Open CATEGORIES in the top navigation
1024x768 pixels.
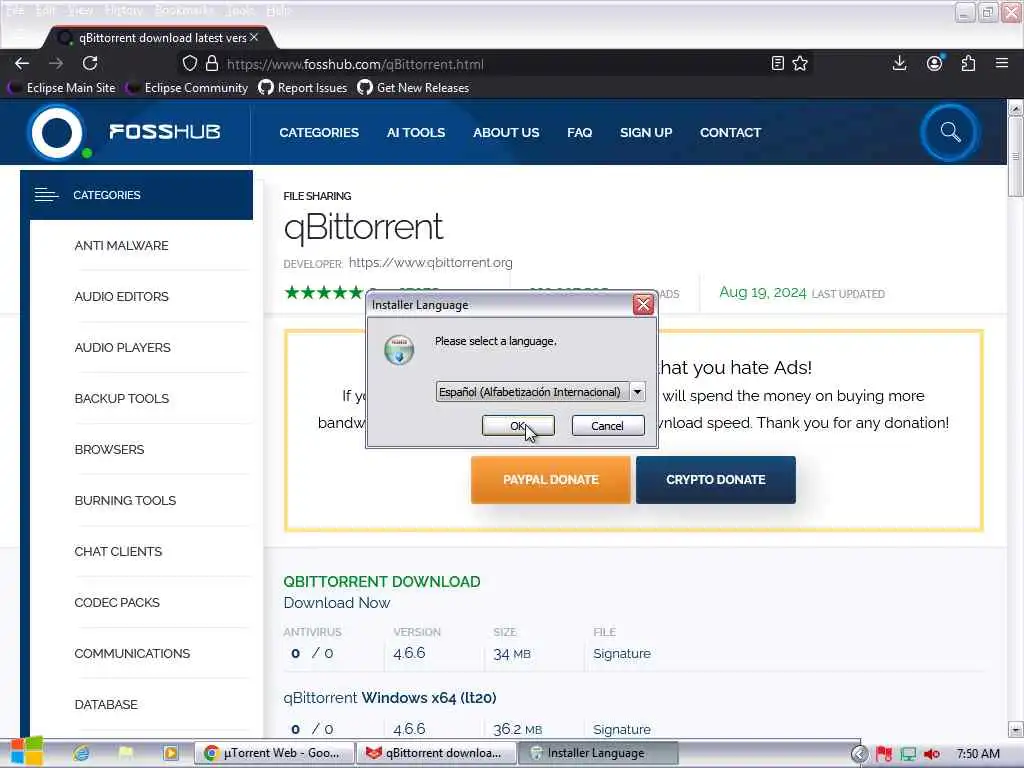click(319, 133)
